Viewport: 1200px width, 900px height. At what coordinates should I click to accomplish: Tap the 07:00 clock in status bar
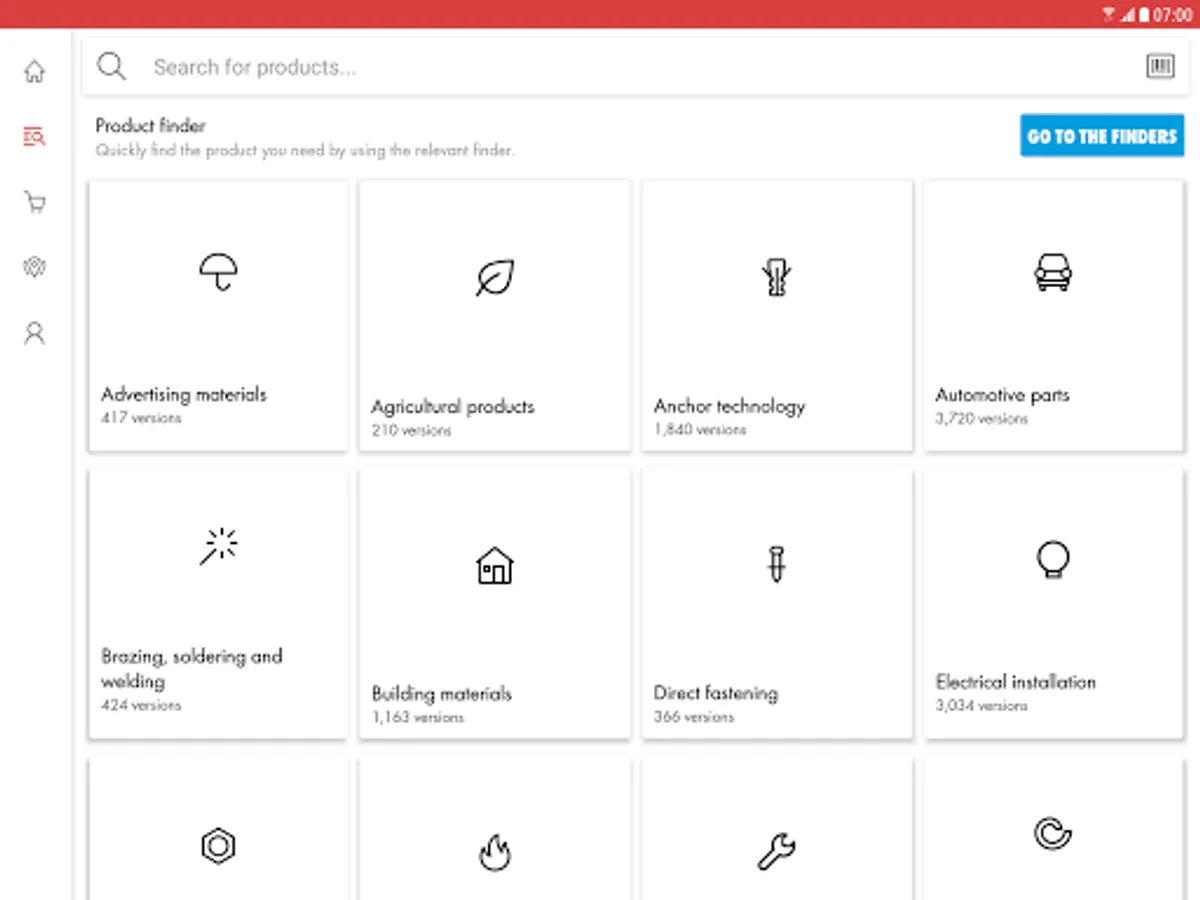point(1172,14)
